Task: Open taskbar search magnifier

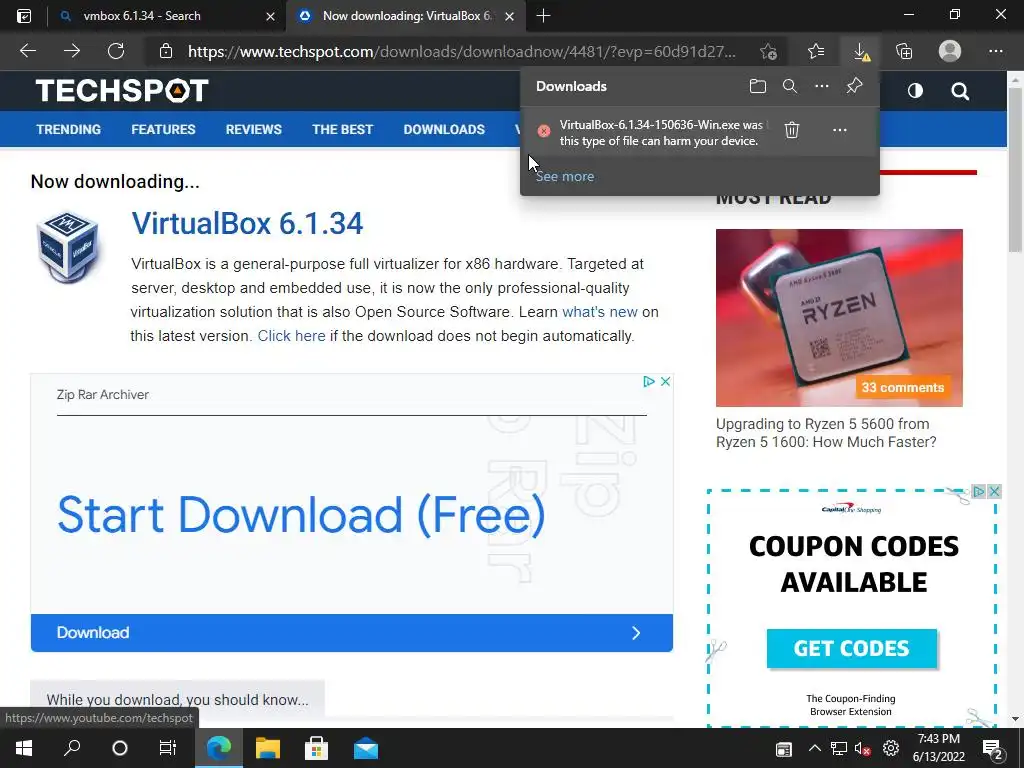Action: coord(72,748)
